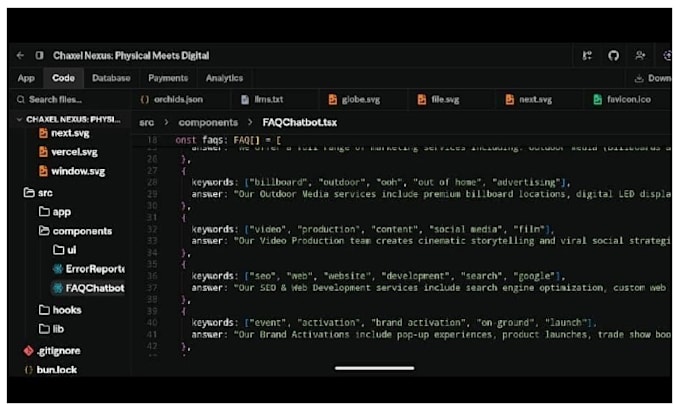Screen dimensions: 680x411
Task: Open the Payments tab
Action: click(168, 78)
